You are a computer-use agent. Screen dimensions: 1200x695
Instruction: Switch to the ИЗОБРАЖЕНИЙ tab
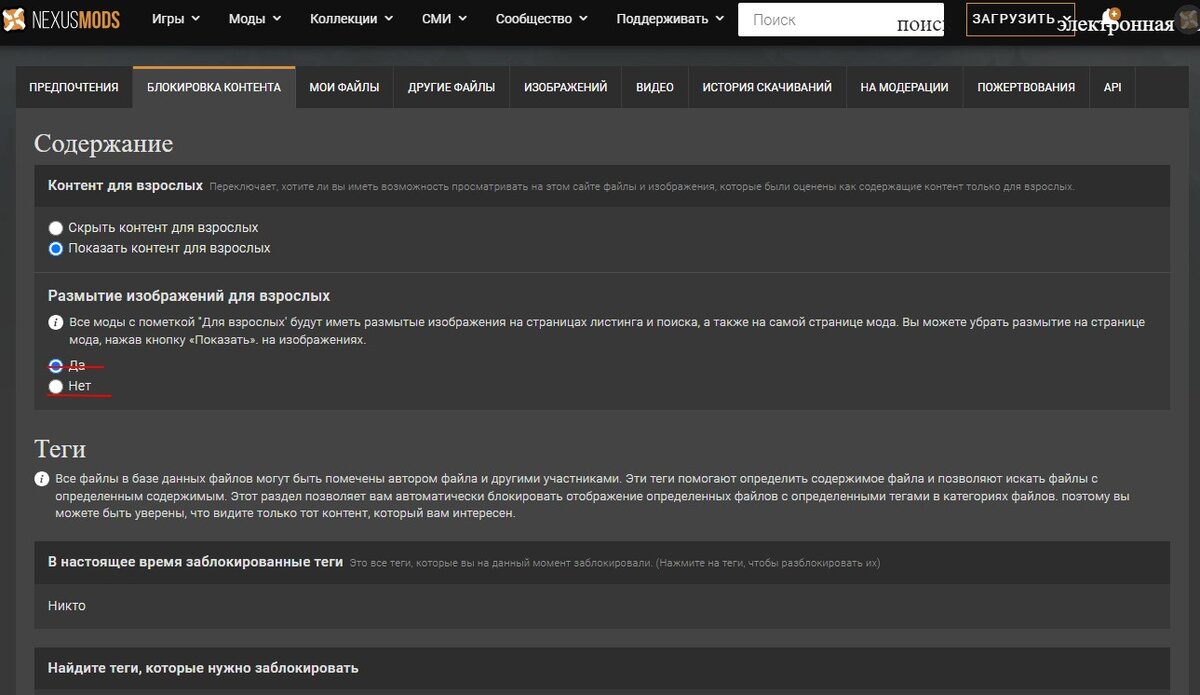point(565,87)
